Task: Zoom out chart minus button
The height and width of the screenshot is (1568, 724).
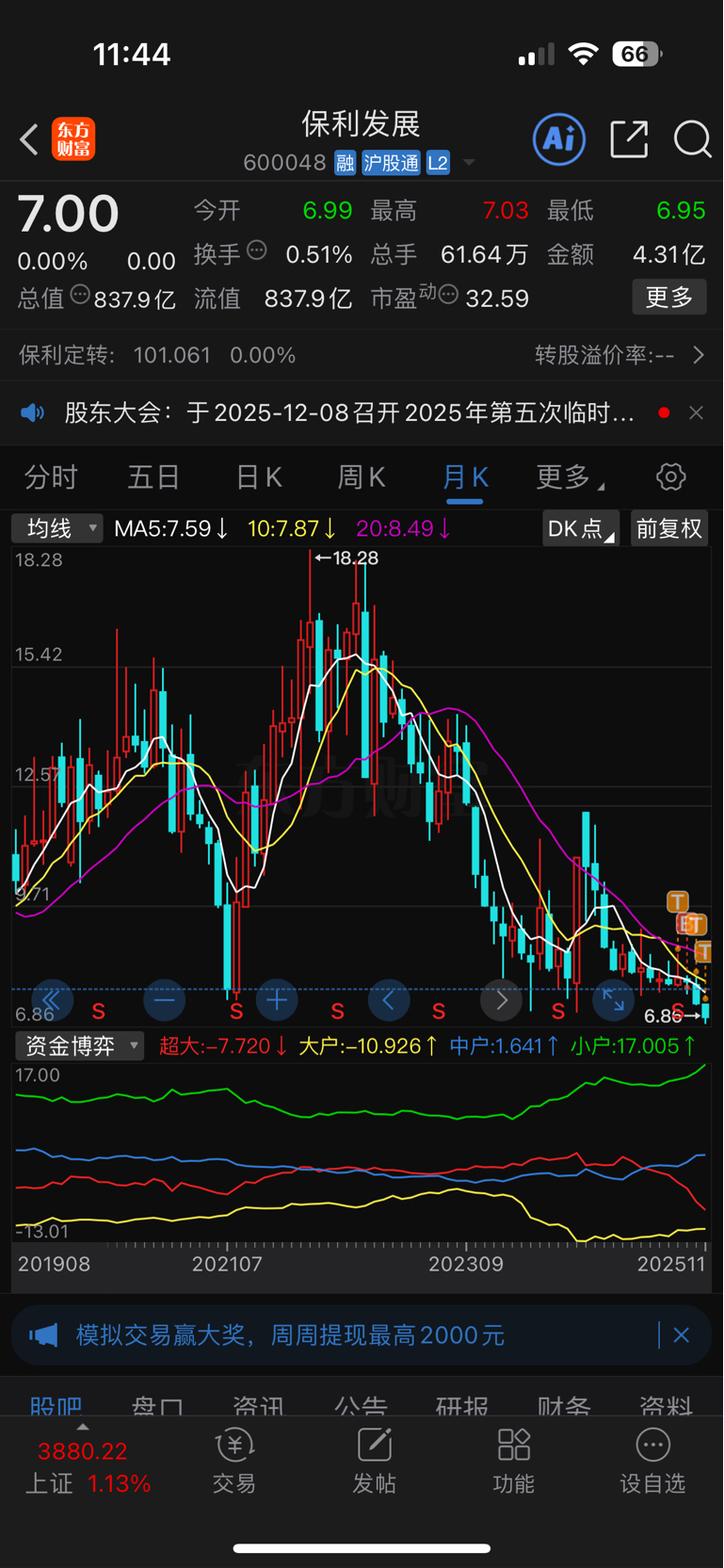Action: coord(164,1000)
